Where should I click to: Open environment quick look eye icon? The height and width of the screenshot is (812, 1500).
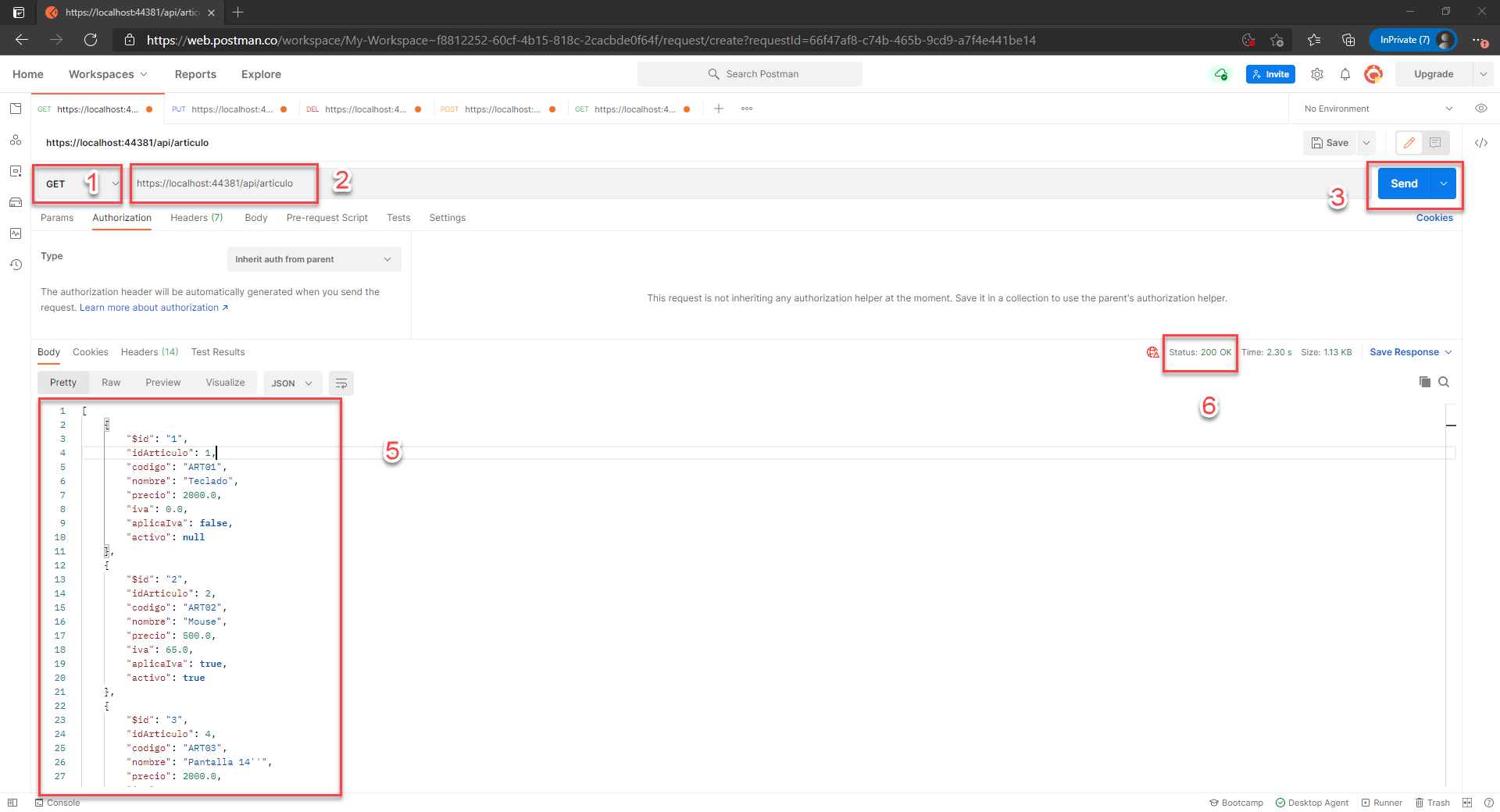click(x=1481, y=109)
